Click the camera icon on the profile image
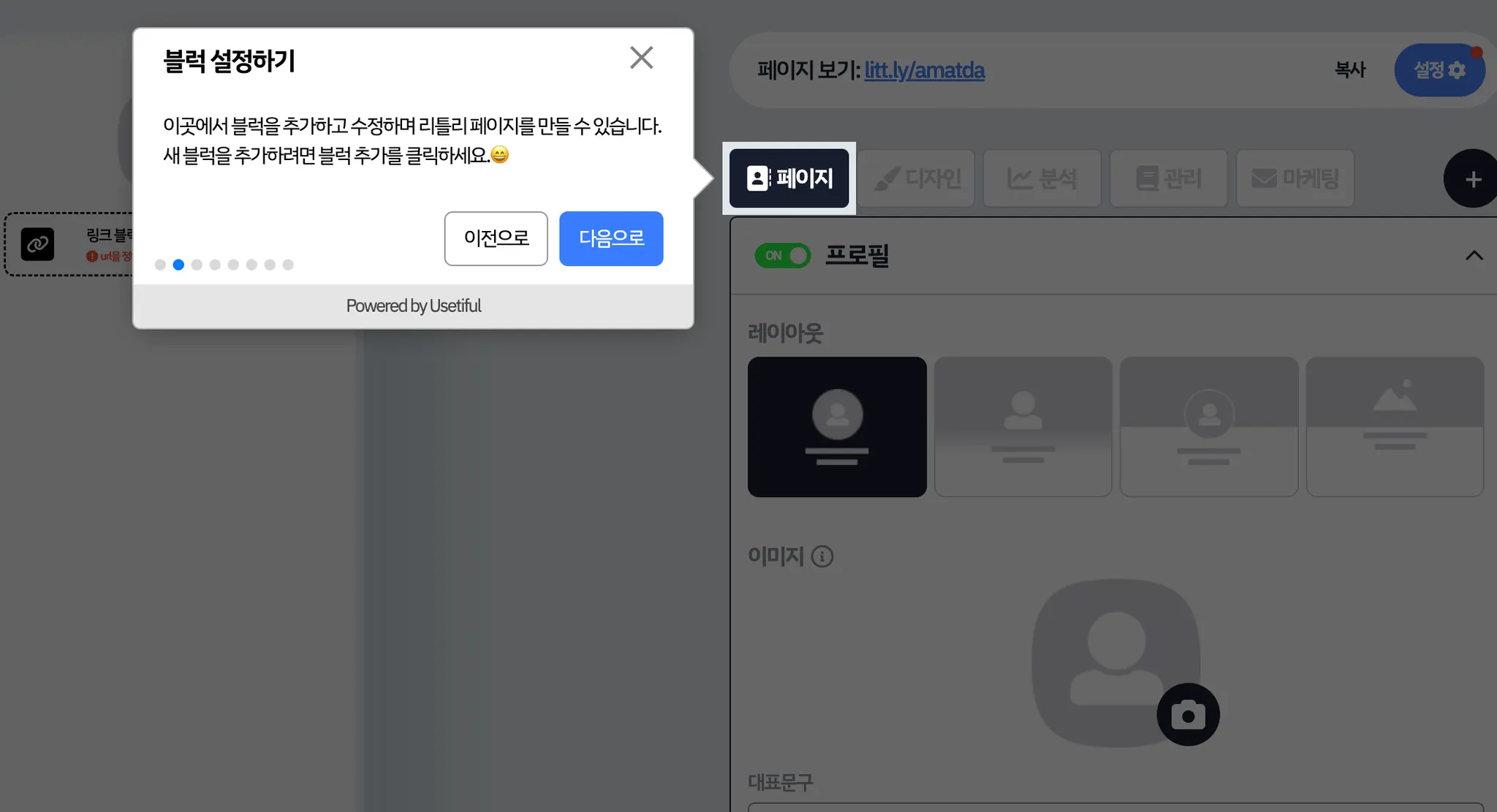This screenshot has width=1497, height=812. pyautogui.click(x=1188, y=714)
